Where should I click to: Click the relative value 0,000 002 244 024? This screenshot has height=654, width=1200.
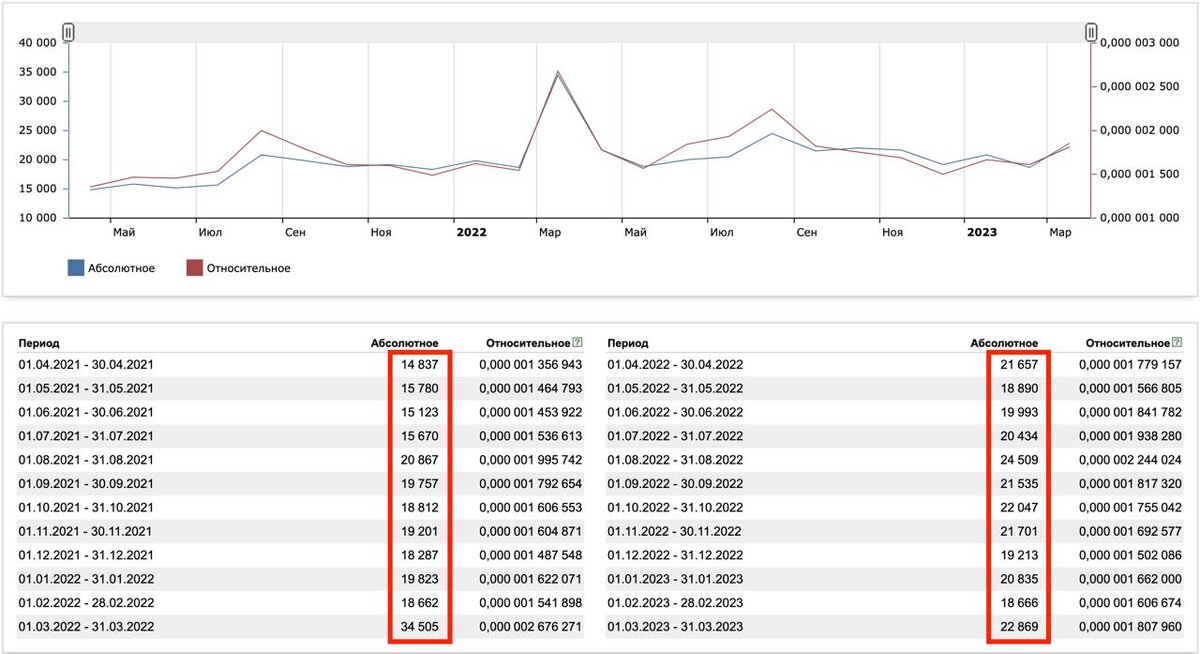click(x=1130, y=460)
